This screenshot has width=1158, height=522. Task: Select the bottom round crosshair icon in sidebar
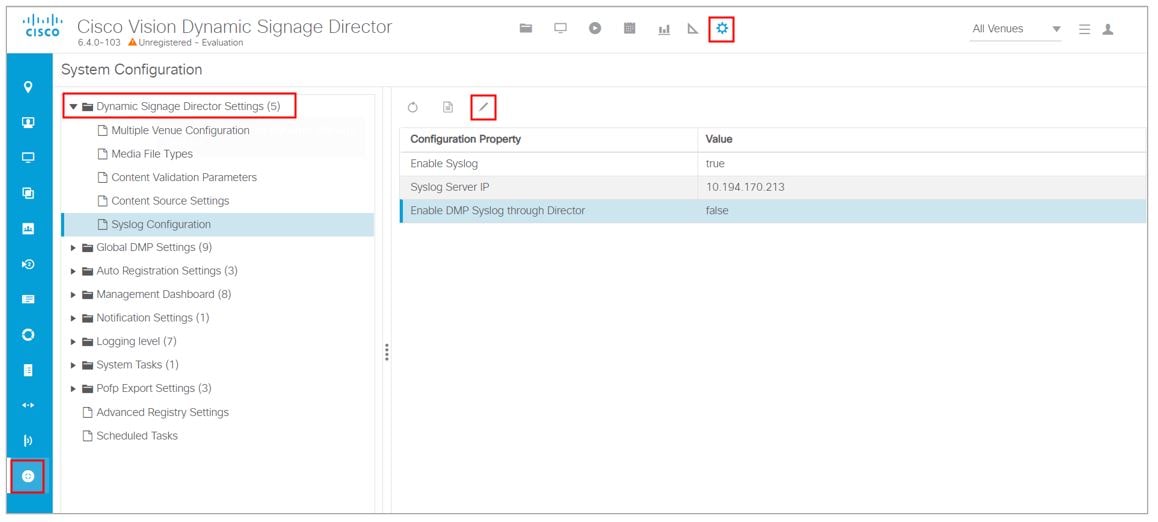(29, 476)
